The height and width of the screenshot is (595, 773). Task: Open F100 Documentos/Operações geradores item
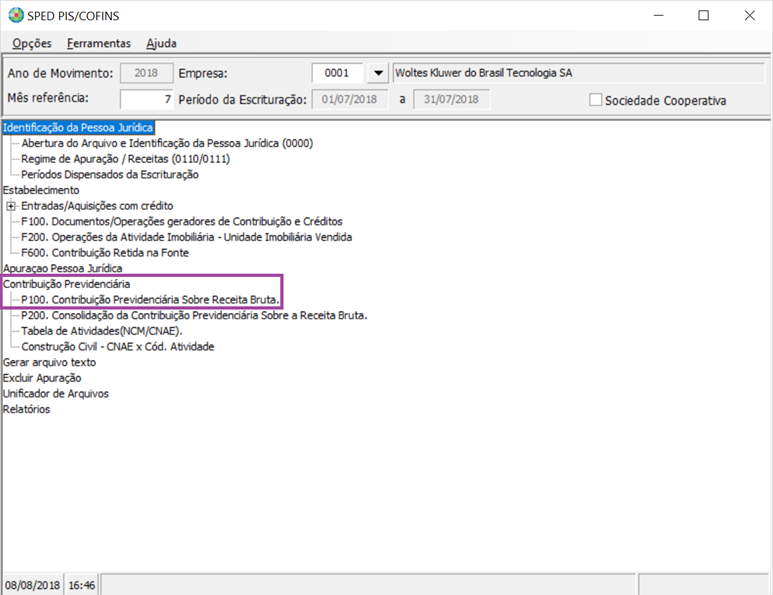click(x=181, y=221)
